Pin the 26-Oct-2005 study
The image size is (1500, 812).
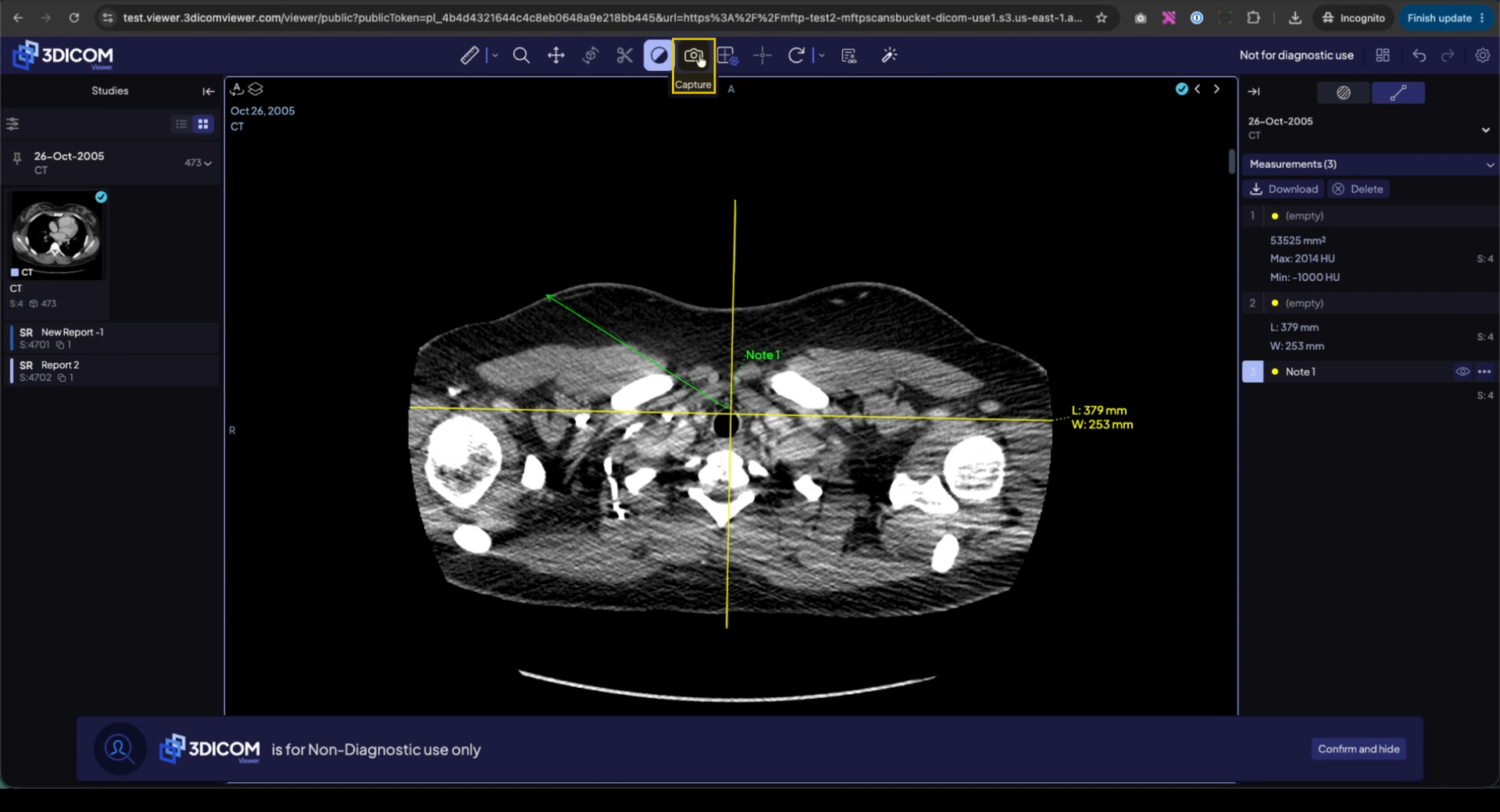pos(16,159)
